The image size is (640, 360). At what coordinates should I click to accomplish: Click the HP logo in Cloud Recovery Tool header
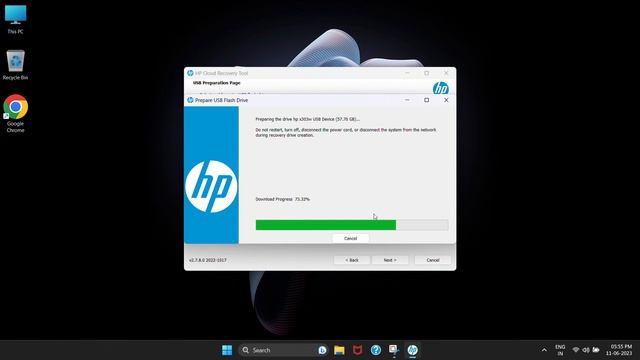click(x=441, y=88)
